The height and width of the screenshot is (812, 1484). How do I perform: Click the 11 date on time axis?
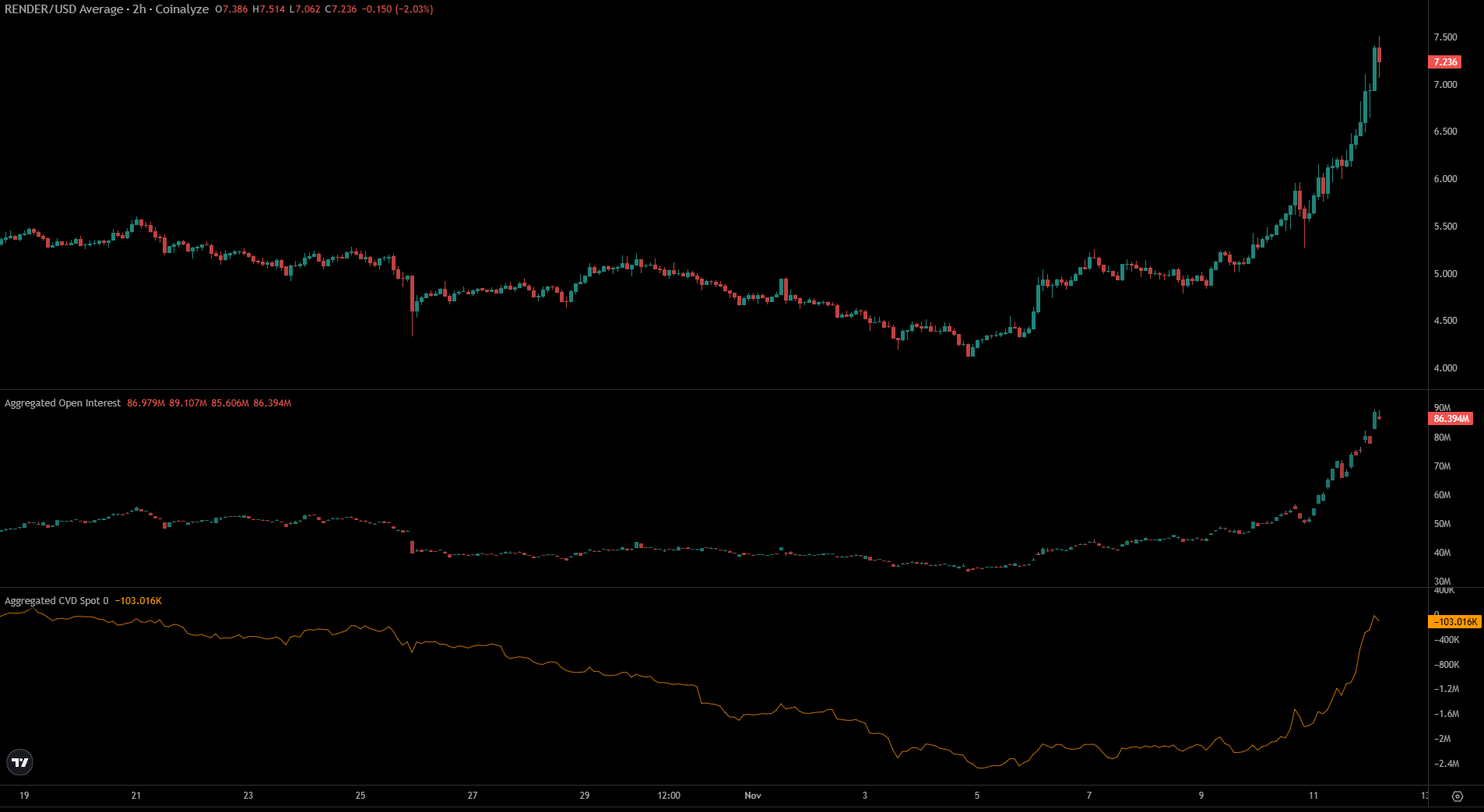click(x=1313, y=796)
